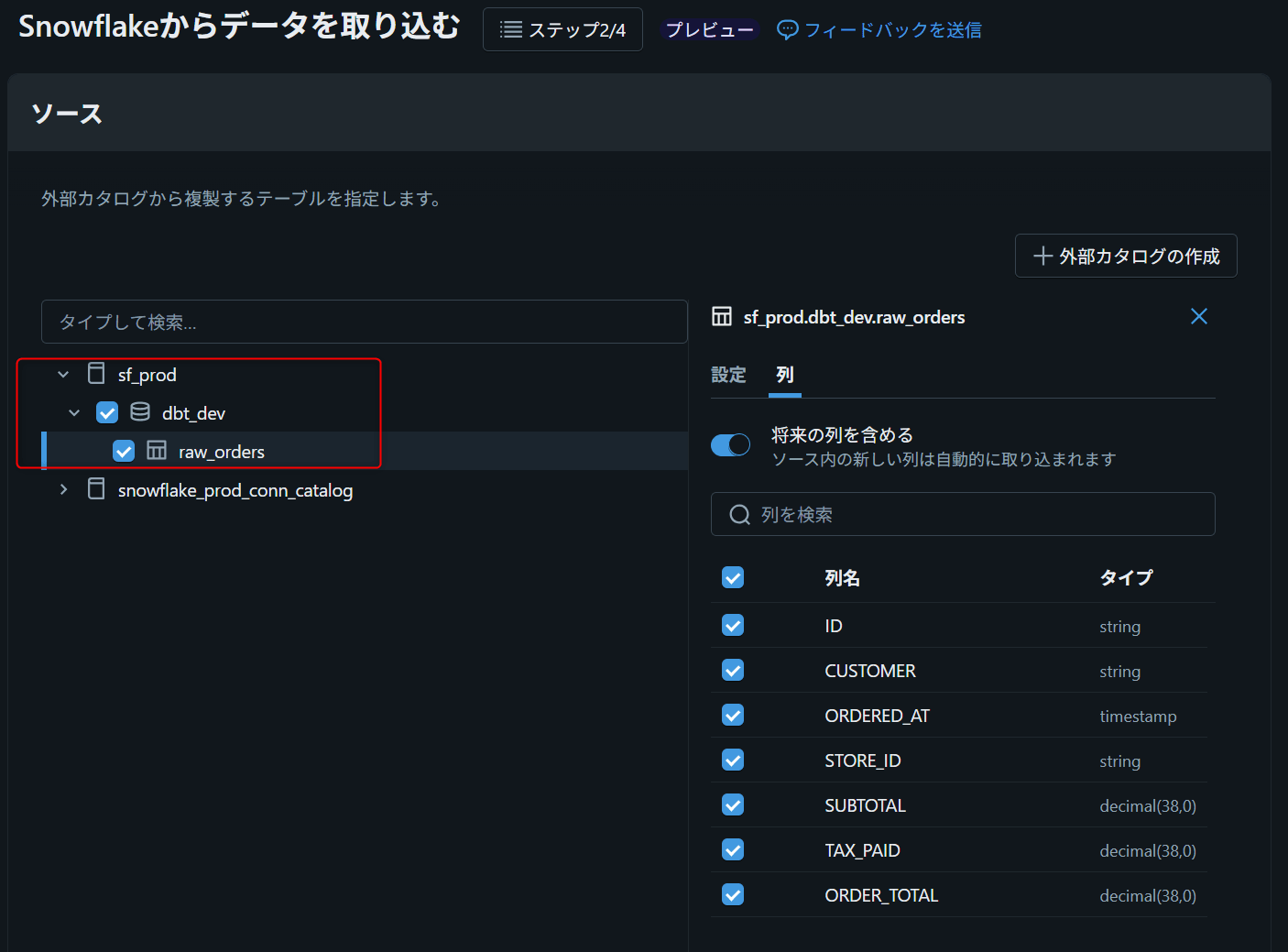Screen dimensions: 1288x952
Task: Click the ORDER_TOTAL column name
Action: pos(882,895)
